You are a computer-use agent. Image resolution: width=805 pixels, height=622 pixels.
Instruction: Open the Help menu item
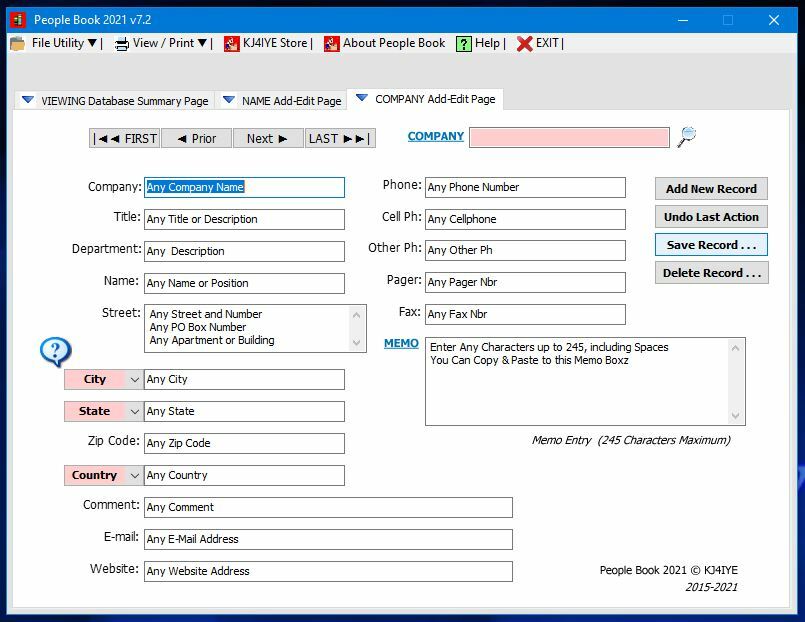(x=487, y=43)
